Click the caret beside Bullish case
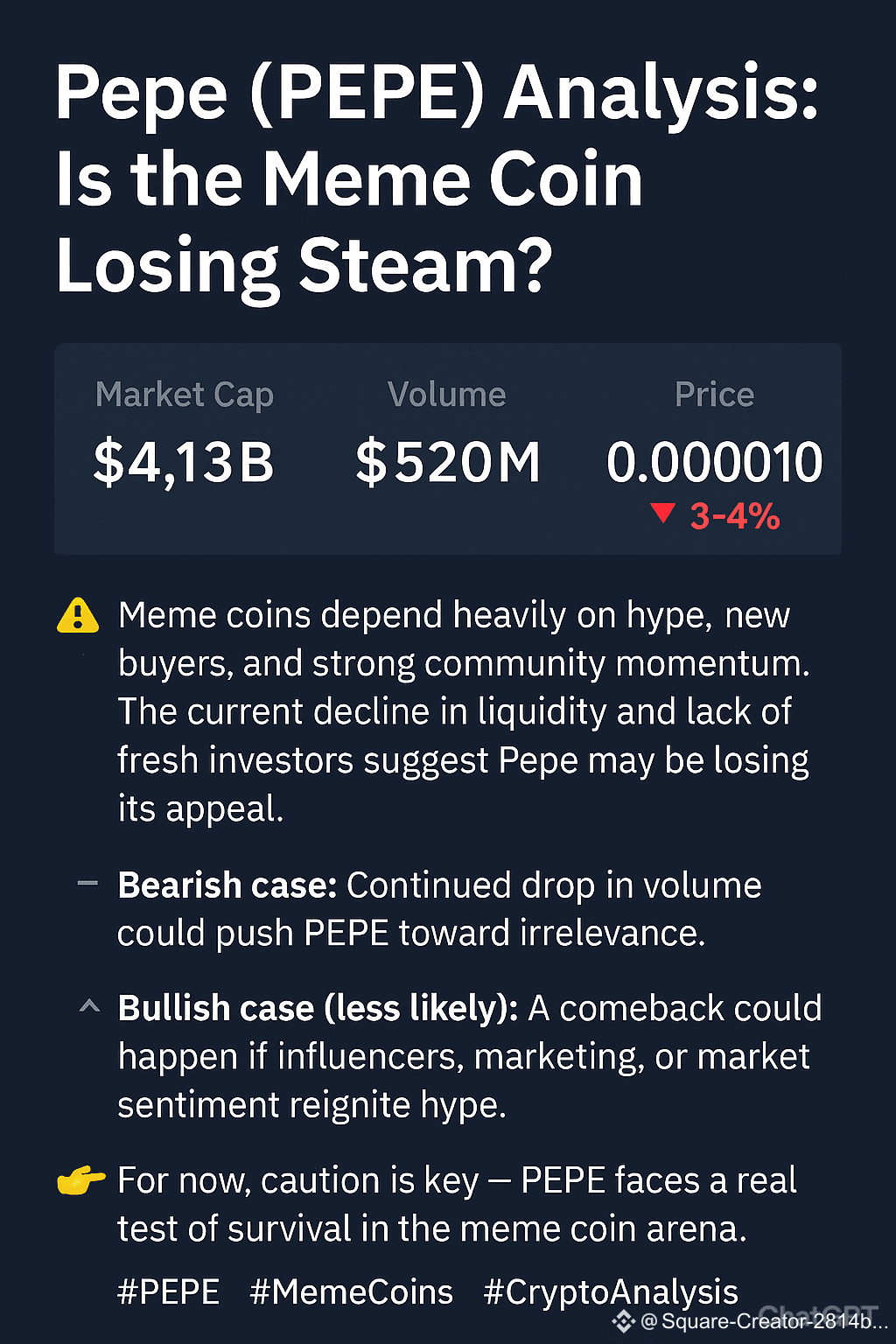The width and height of the screenshot is (896, 1344). (89, 1006)
